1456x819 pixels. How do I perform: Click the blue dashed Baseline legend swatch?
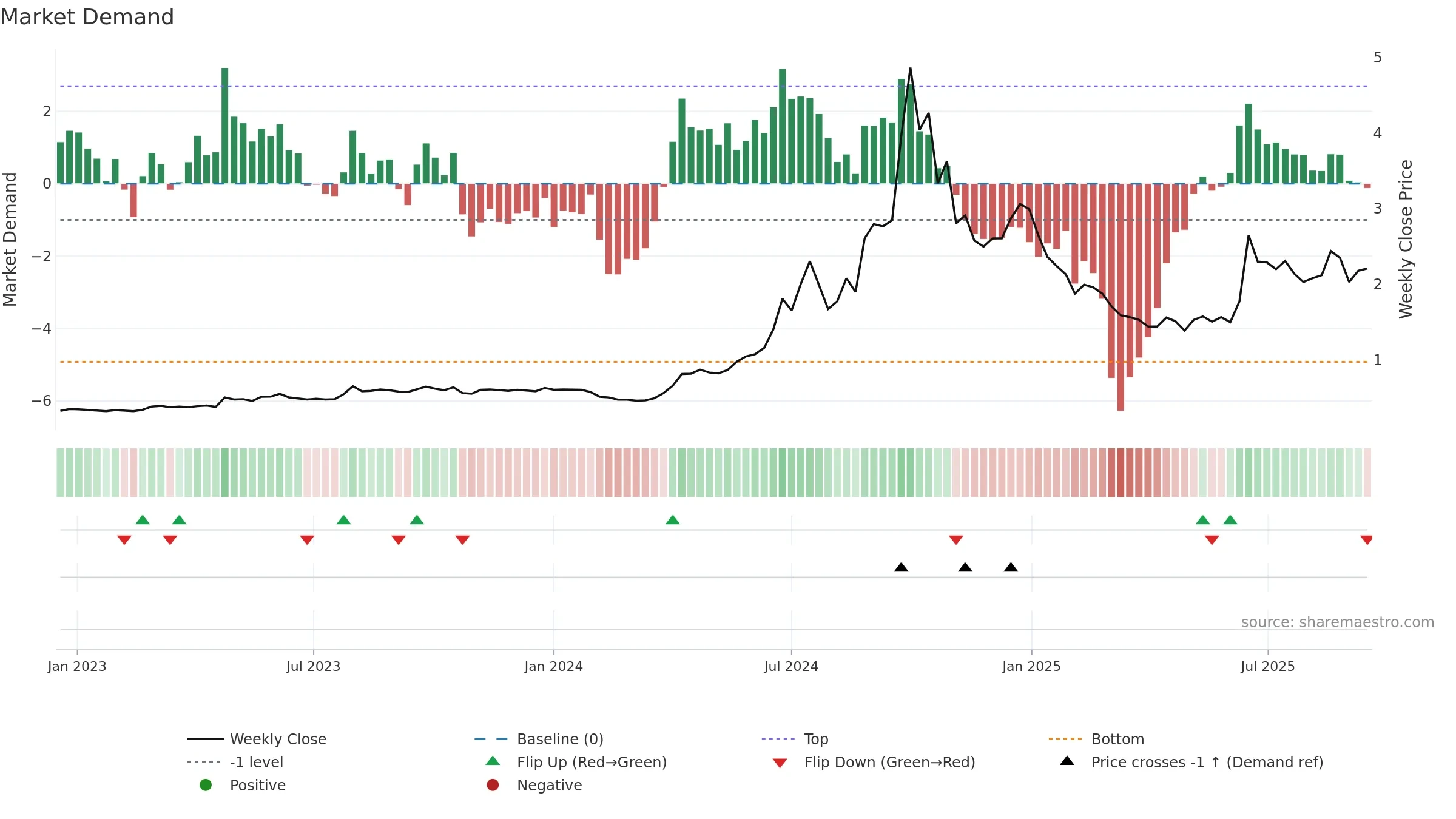pyautogui.click(x=491, y=739)
